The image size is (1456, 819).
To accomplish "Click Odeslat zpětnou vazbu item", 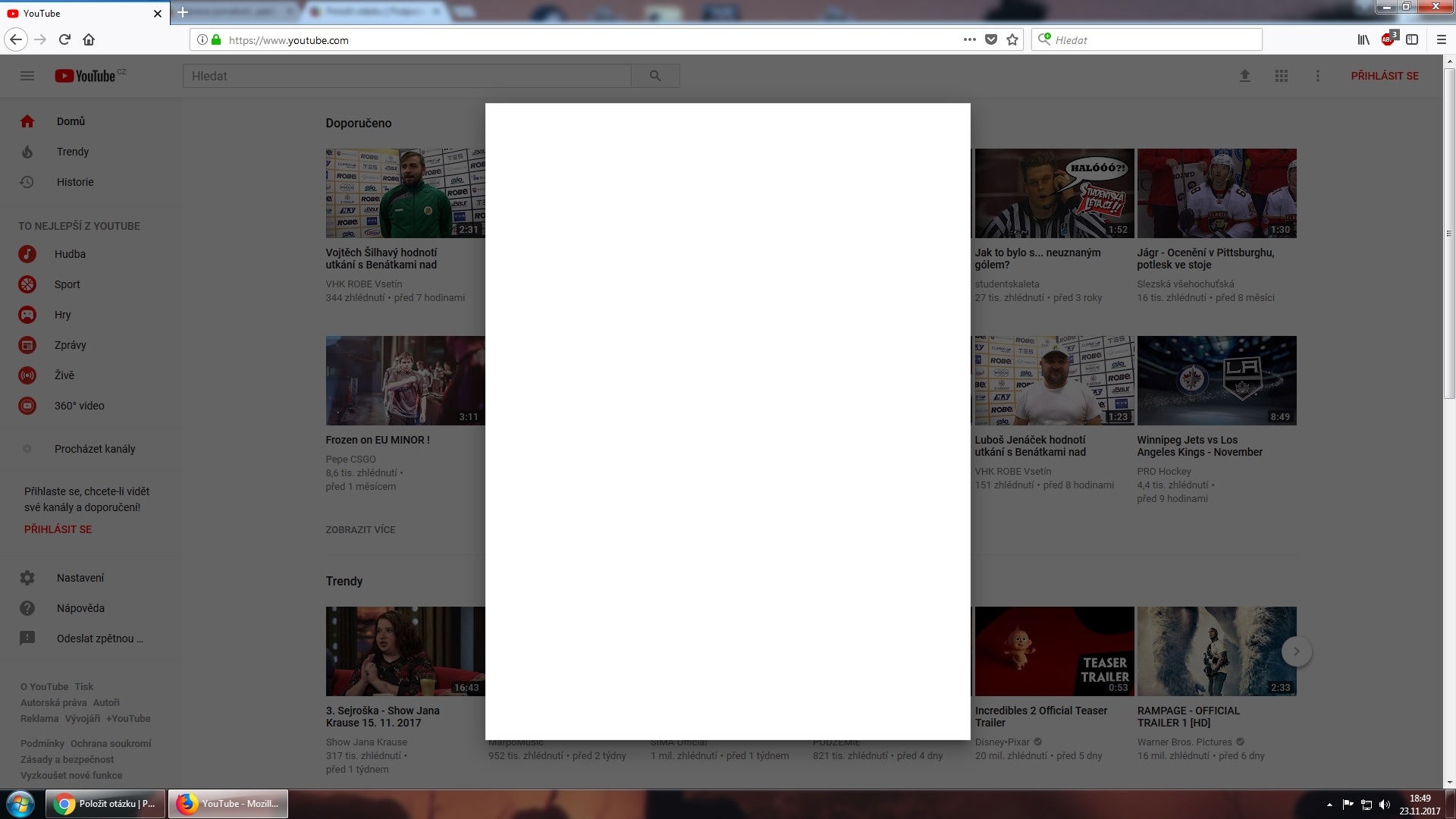I will coord(91,639).
